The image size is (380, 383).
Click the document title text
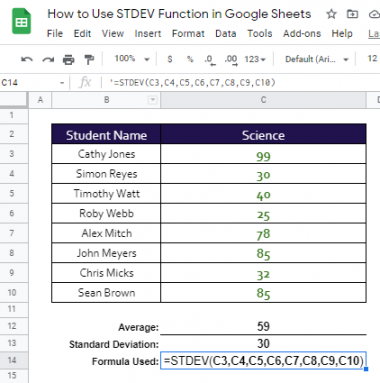179,14
